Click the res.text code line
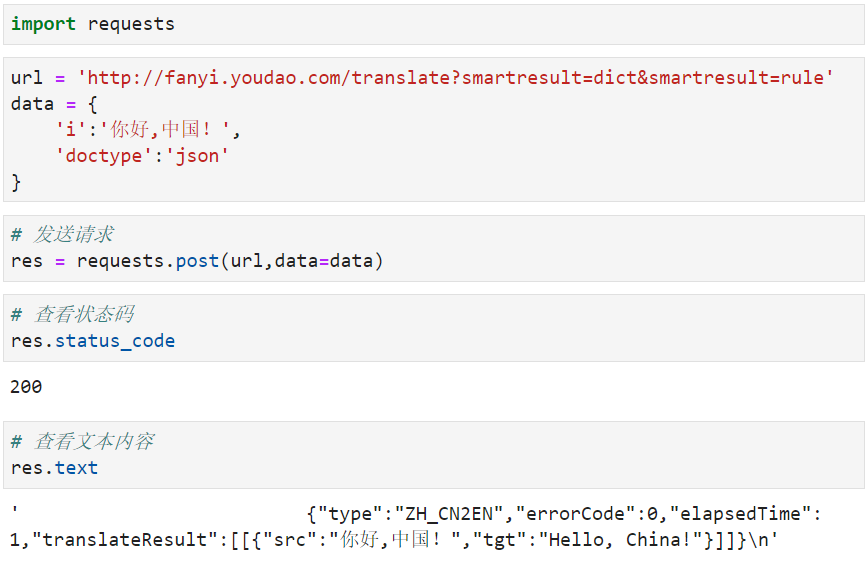The height and width of the screenshot is (565, 865). pyautogui.click(x=55, y=468)
